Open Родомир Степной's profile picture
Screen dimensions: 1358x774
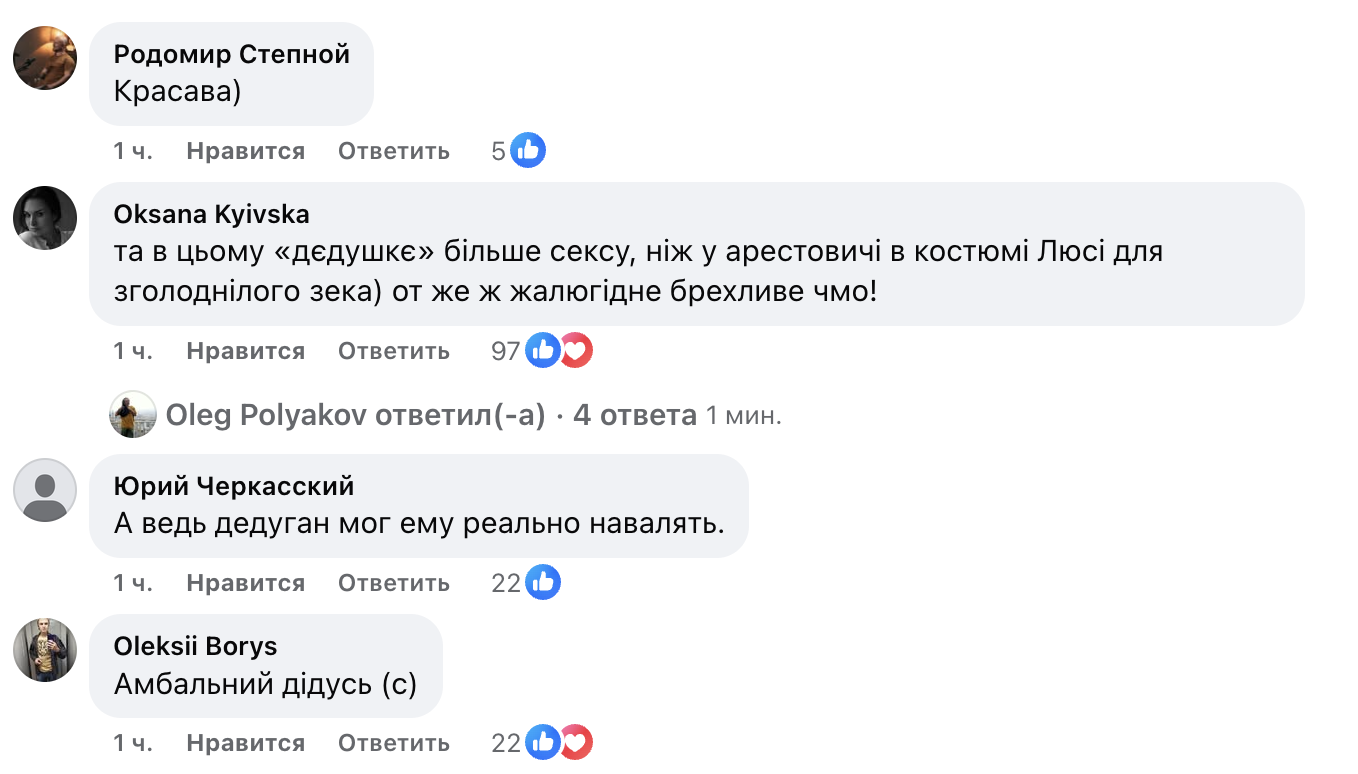(45, 58)
